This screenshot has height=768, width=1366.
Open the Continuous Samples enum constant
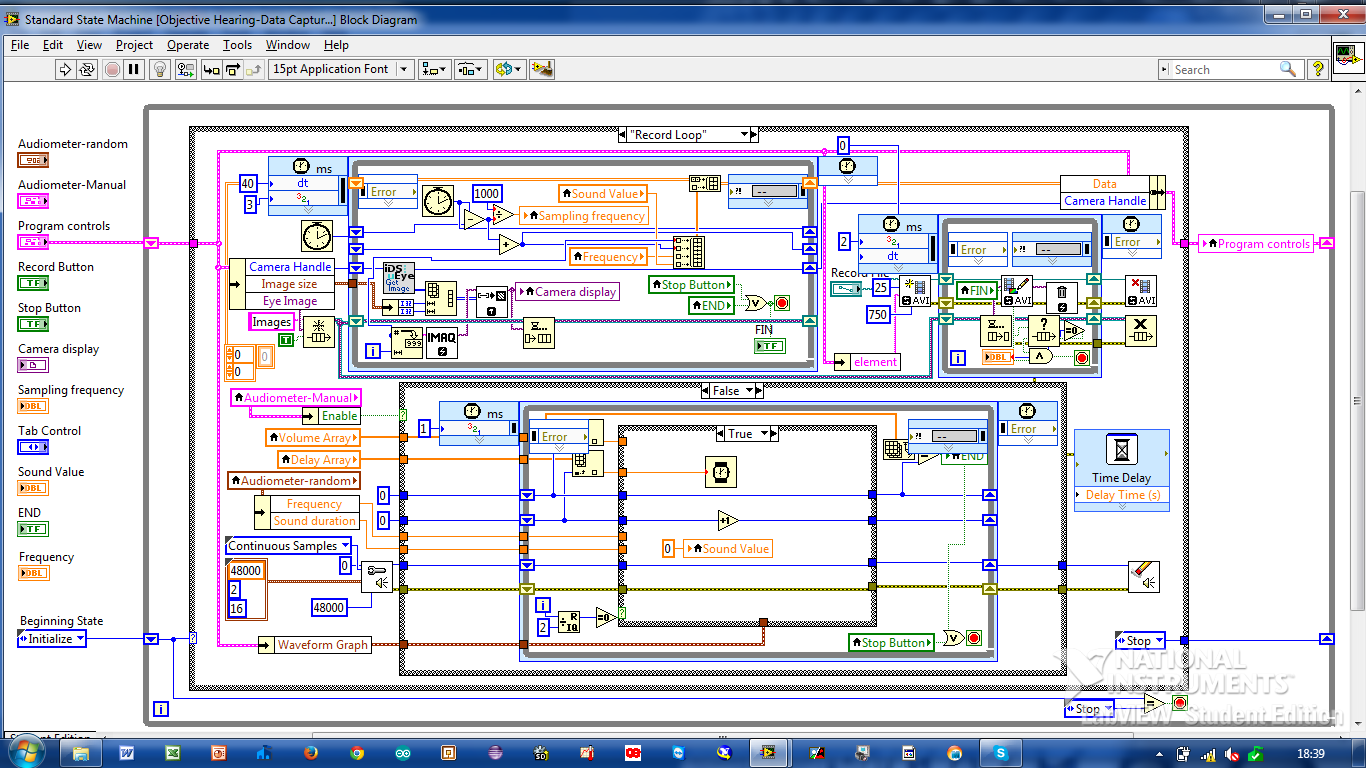pos(289,545)
